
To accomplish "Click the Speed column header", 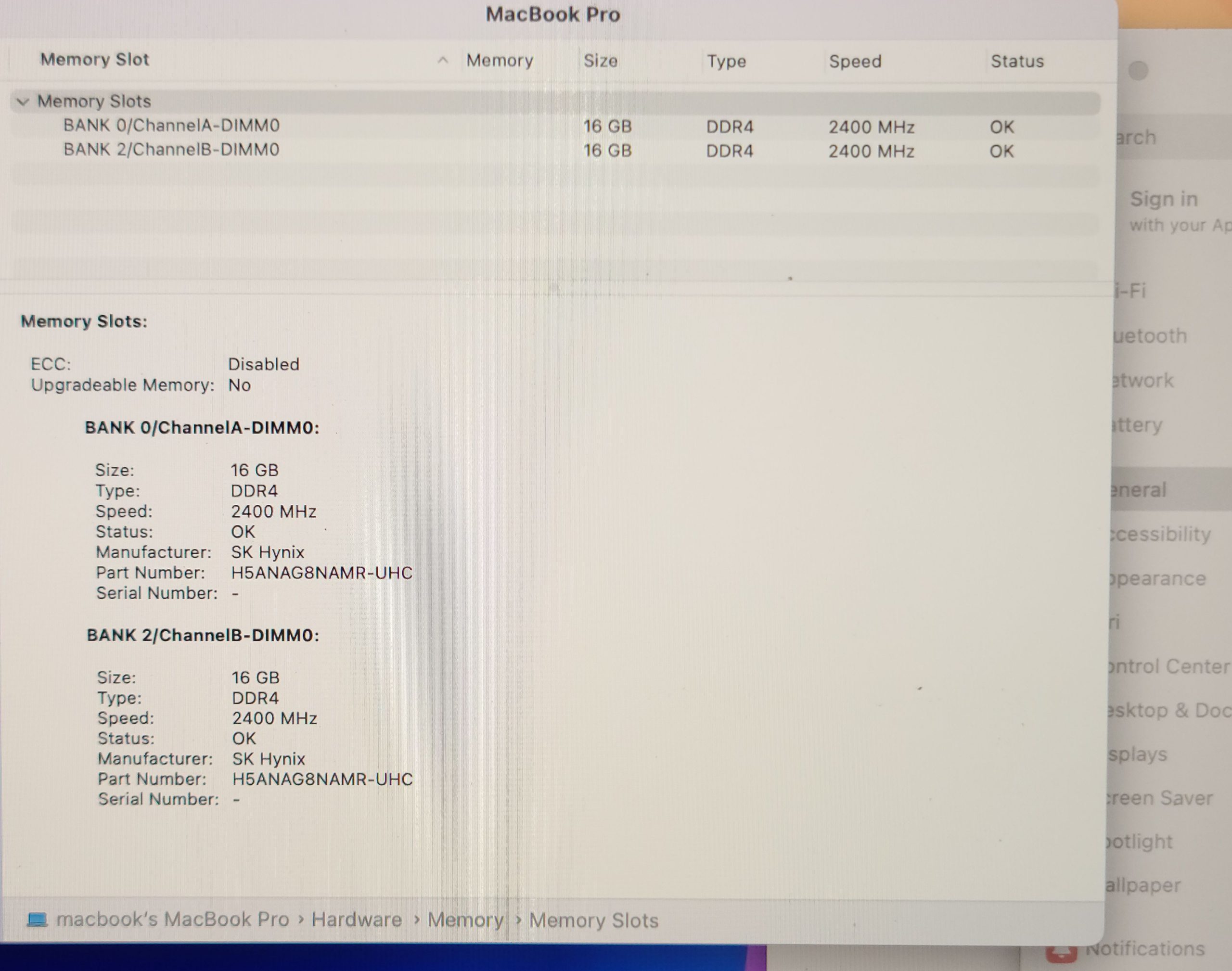I will (x=855, y=62).
